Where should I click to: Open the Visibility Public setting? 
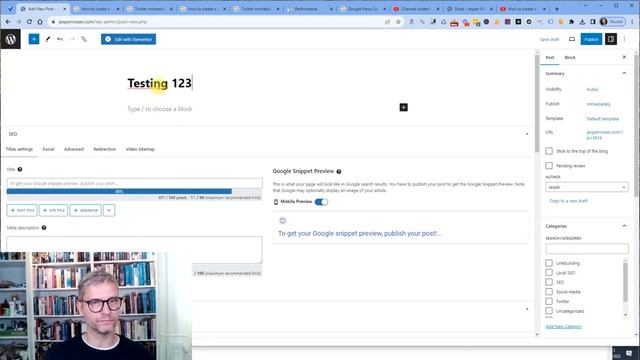point(592,89)
